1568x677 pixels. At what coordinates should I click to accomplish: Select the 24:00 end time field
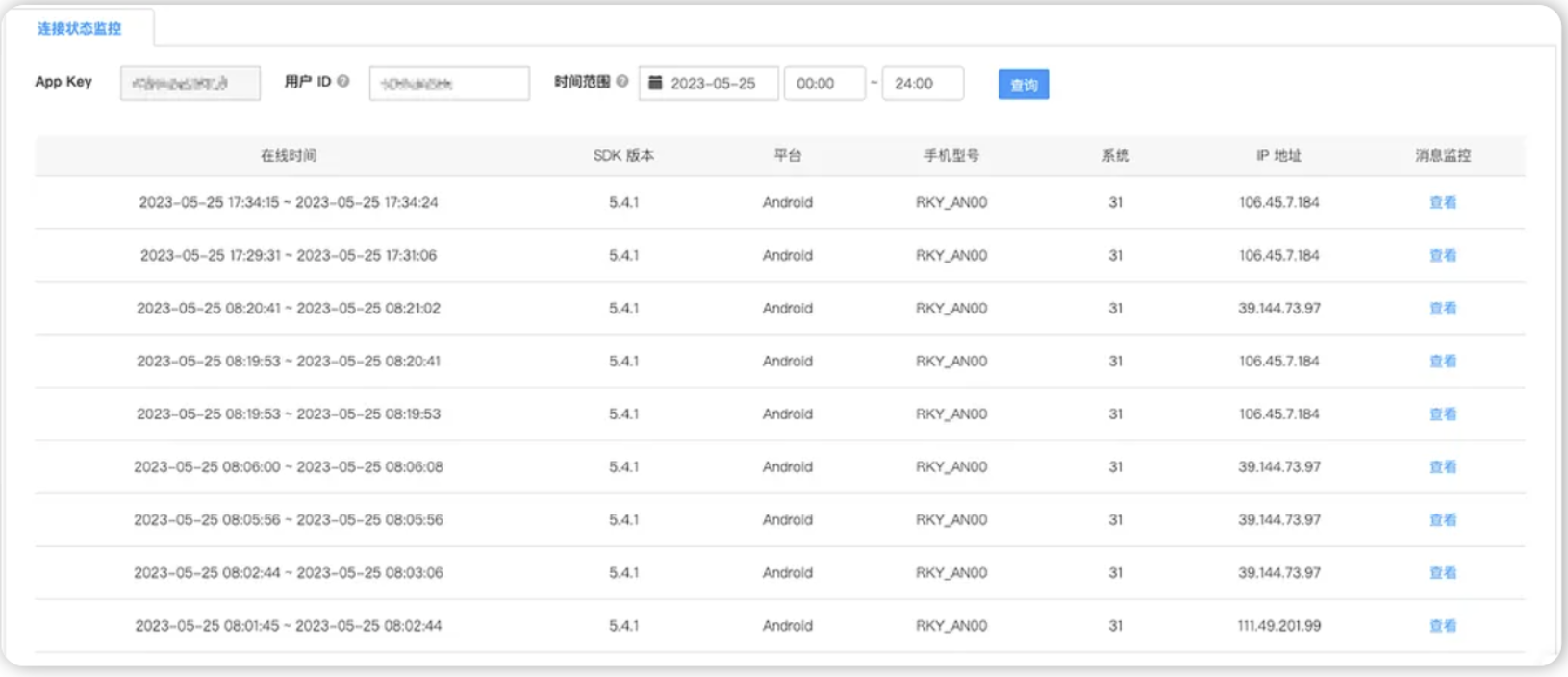pyautogui.click(x=923, y=84)
